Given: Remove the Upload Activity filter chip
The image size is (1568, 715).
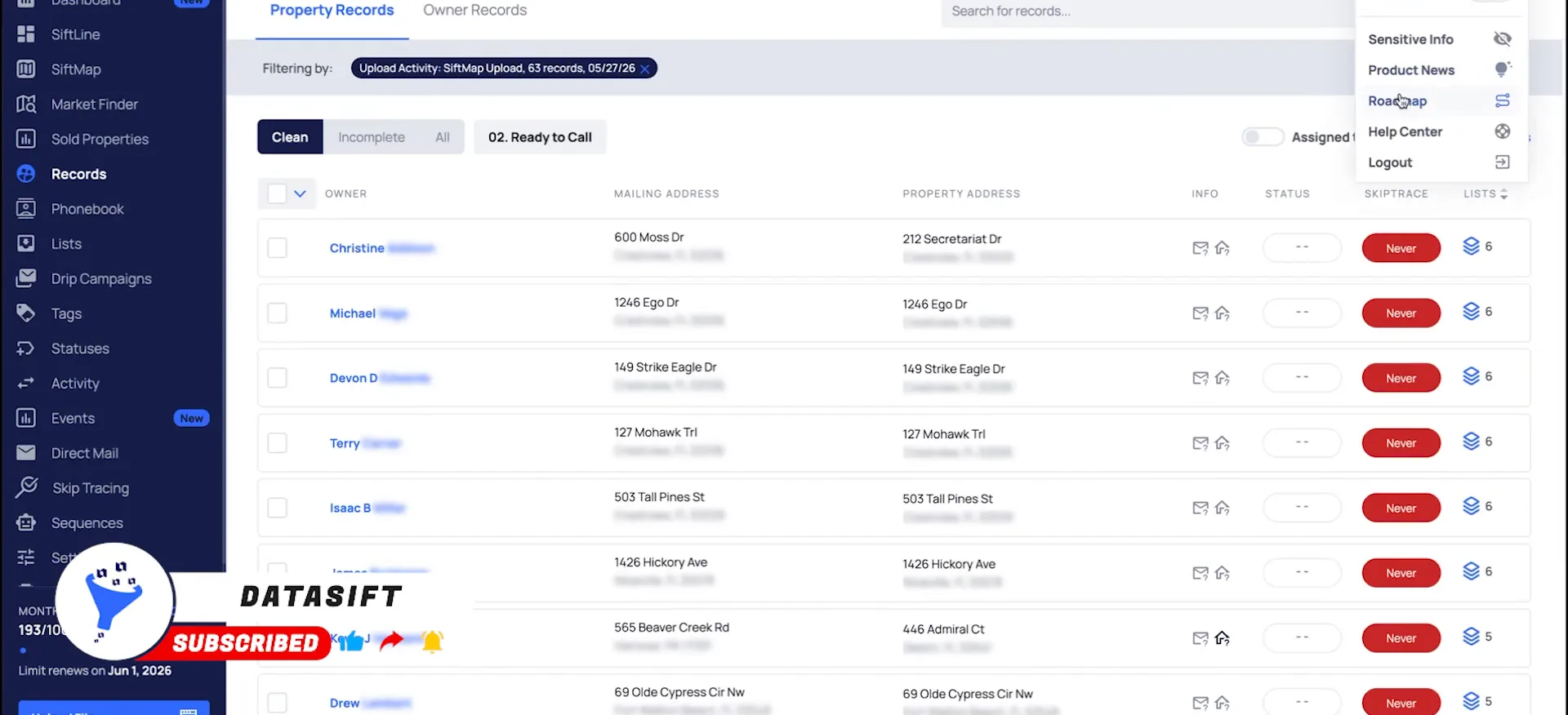Looking at the screenshot, I should click(x=645, y=69).
